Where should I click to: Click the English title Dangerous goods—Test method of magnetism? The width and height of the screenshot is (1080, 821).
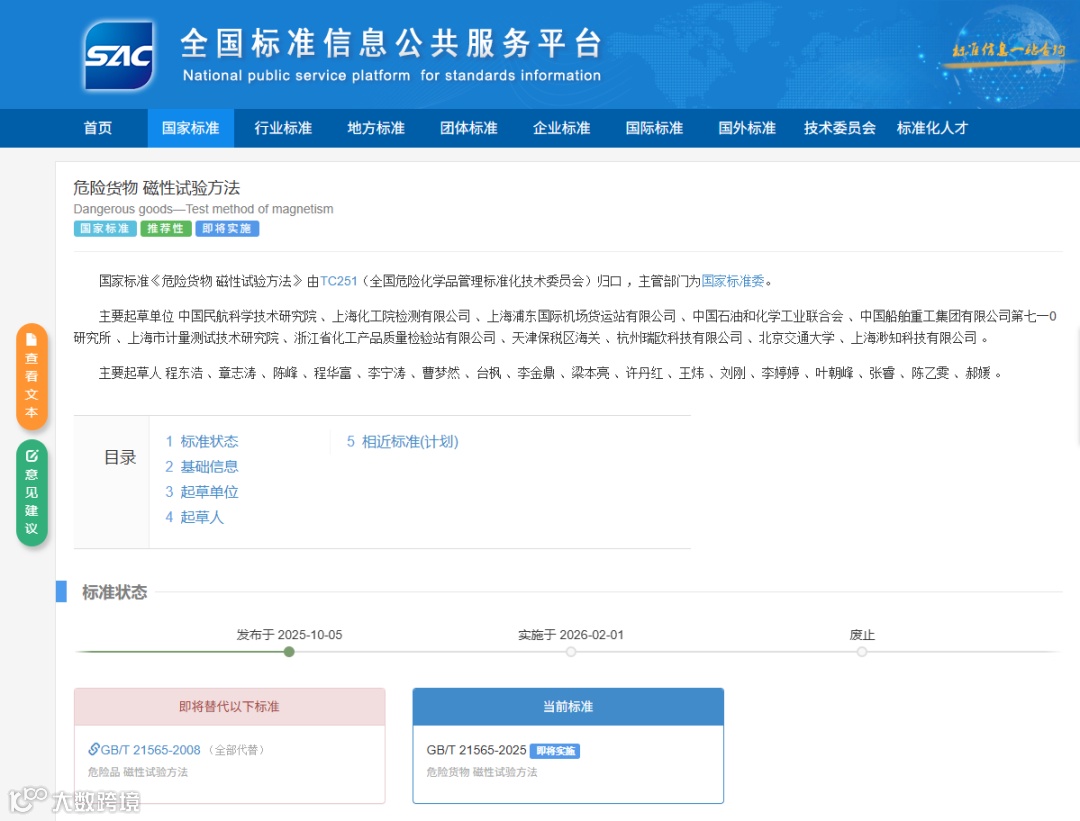point(203,209)
